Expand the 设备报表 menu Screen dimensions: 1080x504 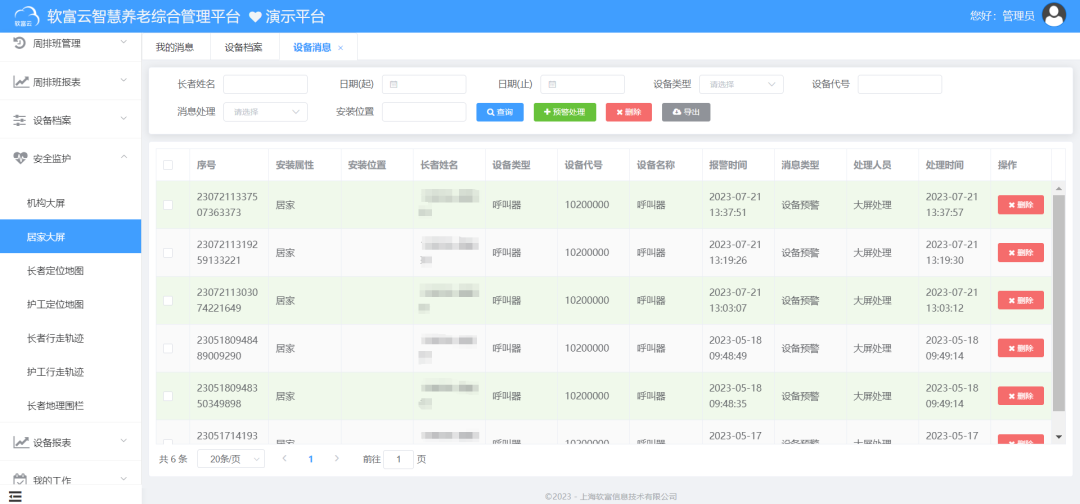tap(124, 441)
